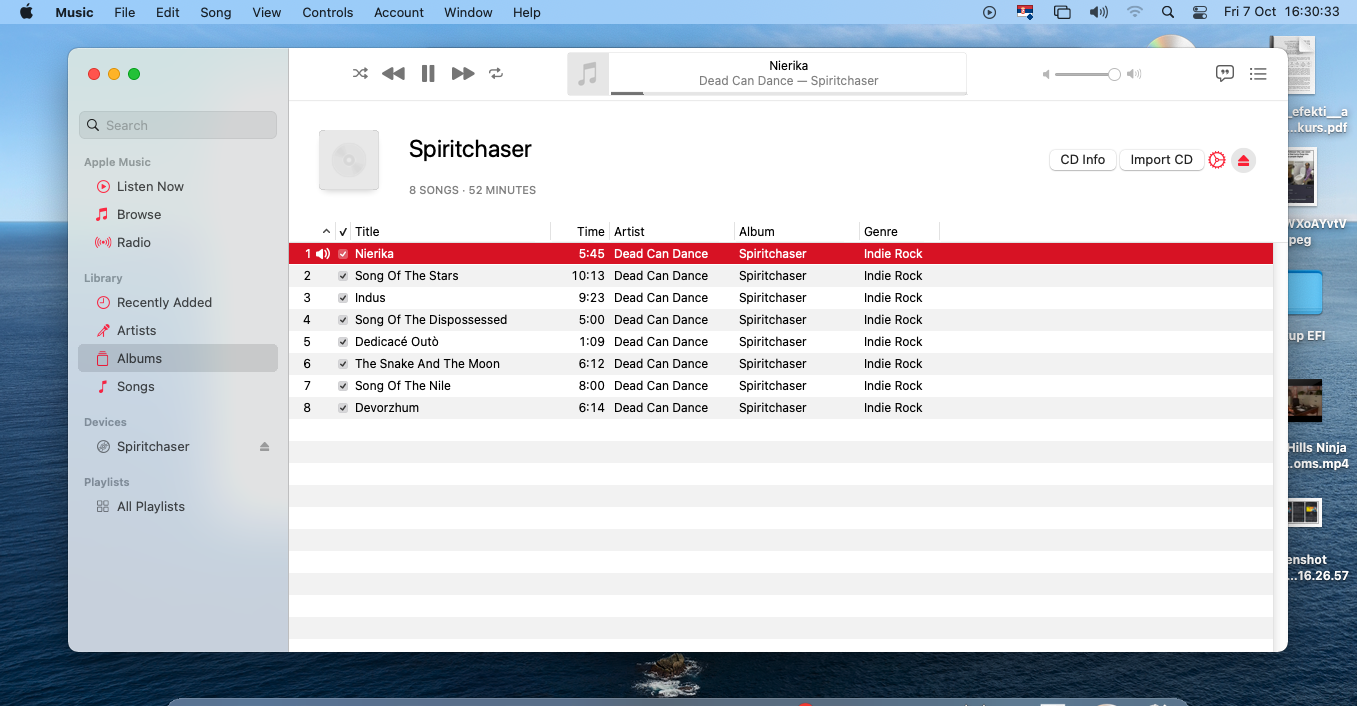The width and height of the screenshot is (1357, 706).
Task: Open the File menu
Action: point(125,12)
